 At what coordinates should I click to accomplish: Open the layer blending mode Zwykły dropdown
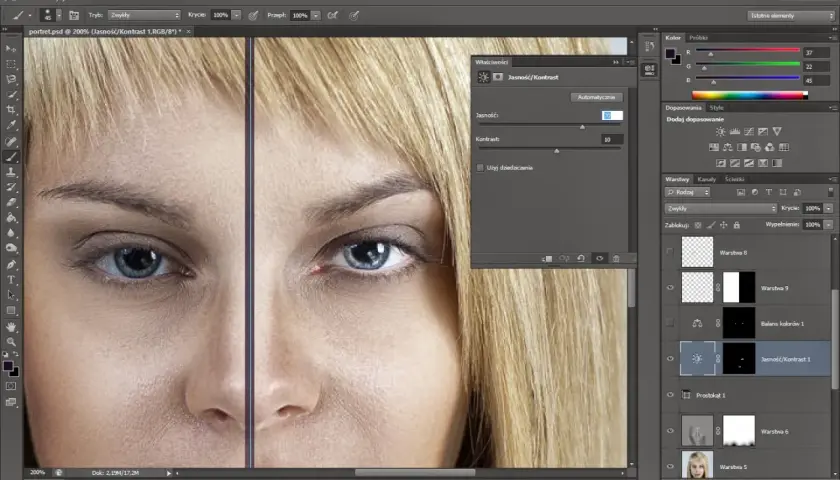tap(721, 208)
